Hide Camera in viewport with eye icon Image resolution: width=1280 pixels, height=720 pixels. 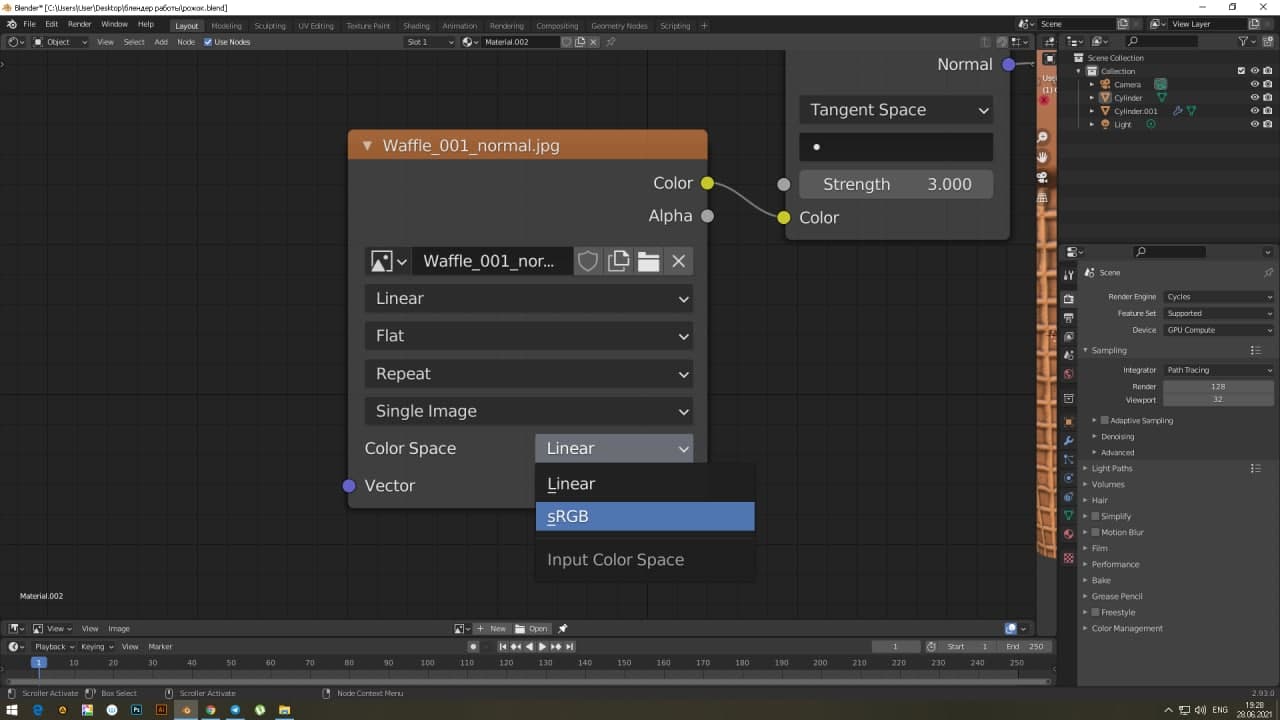1254,84
